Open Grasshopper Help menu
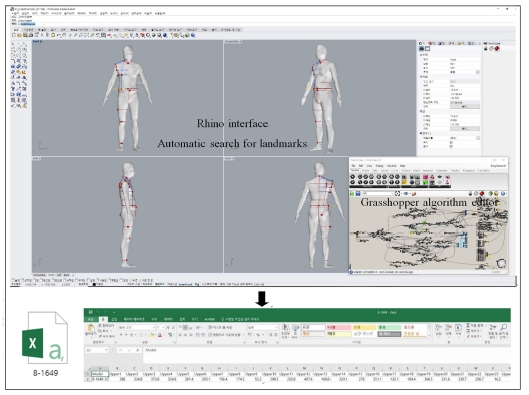Image resolution: width=529 pixels, height=395 pixels. (x=402, y=166)
